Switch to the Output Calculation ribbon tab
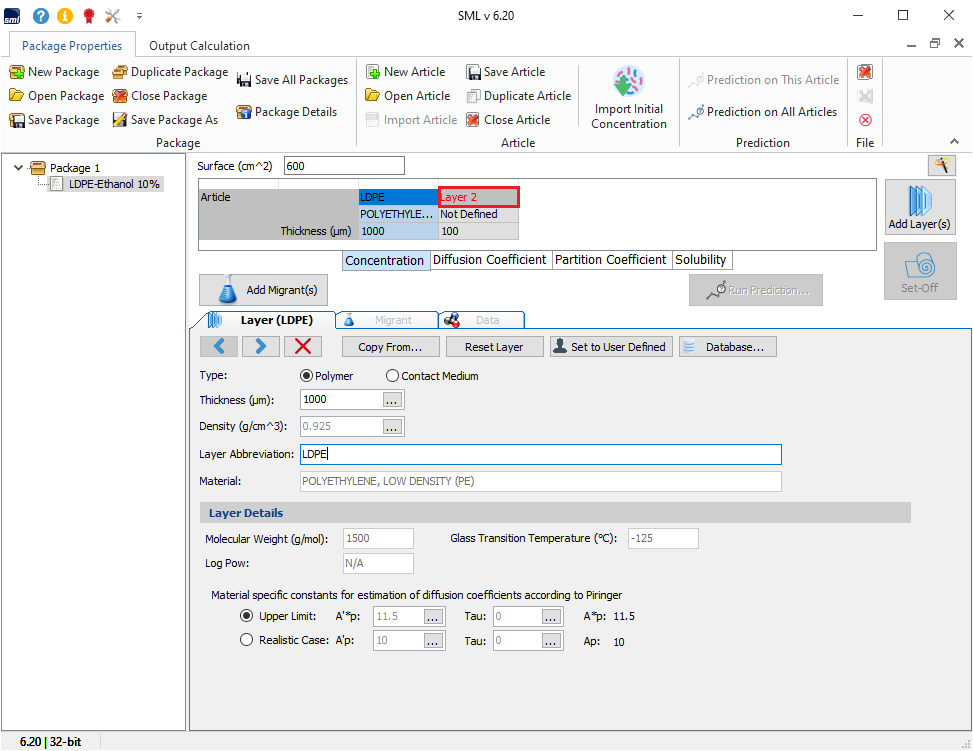Screen dimensions: 973x751 pyautogui.click(x=199, y=46)
